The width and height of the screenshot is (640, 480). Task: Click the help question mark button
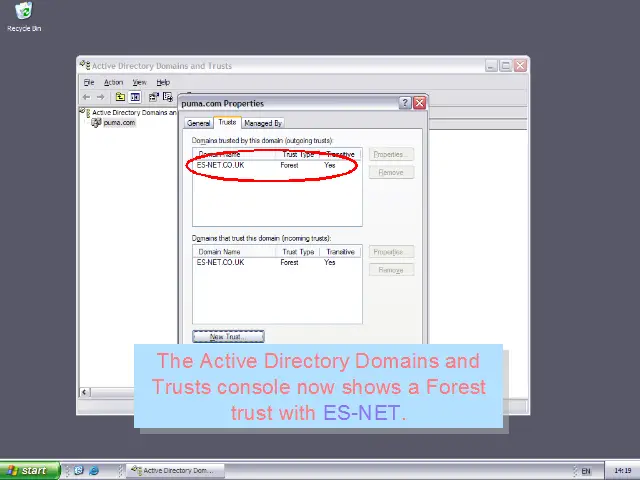tap(404, 103)
